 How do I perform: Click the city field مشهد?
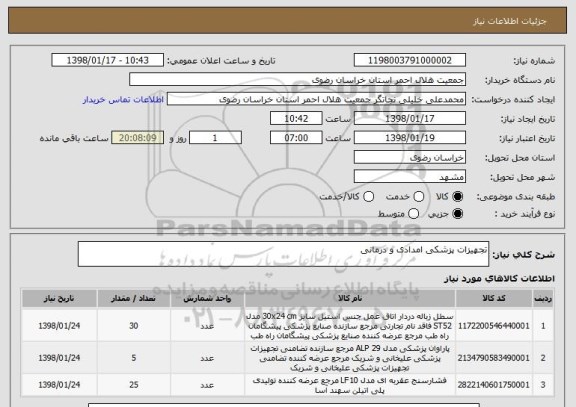(410, 177)
